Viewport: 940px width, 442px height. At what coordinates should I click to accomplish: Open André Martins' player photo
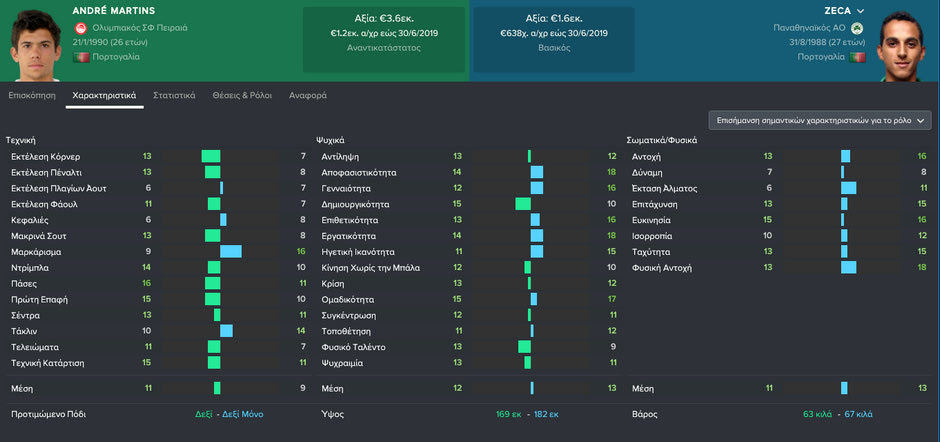click(34, 38)
